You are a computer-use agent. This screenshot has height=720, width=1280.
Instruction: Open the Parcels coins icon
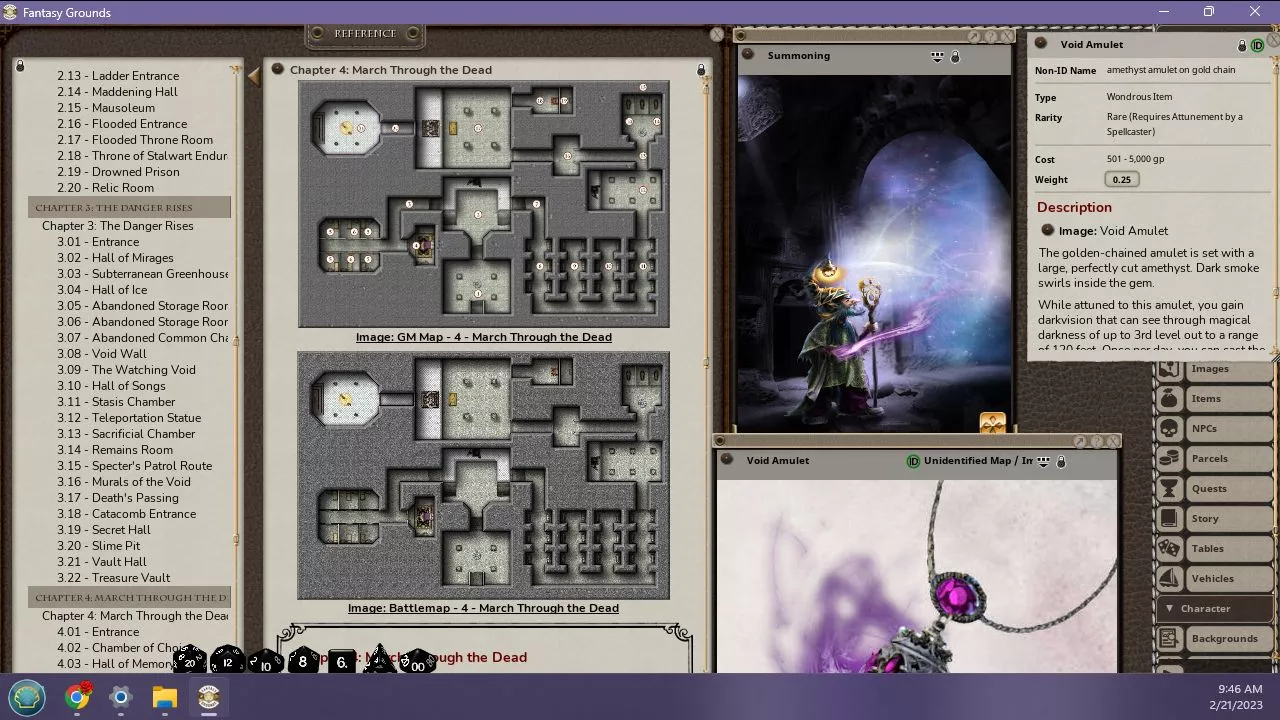tap(1168, 458)
